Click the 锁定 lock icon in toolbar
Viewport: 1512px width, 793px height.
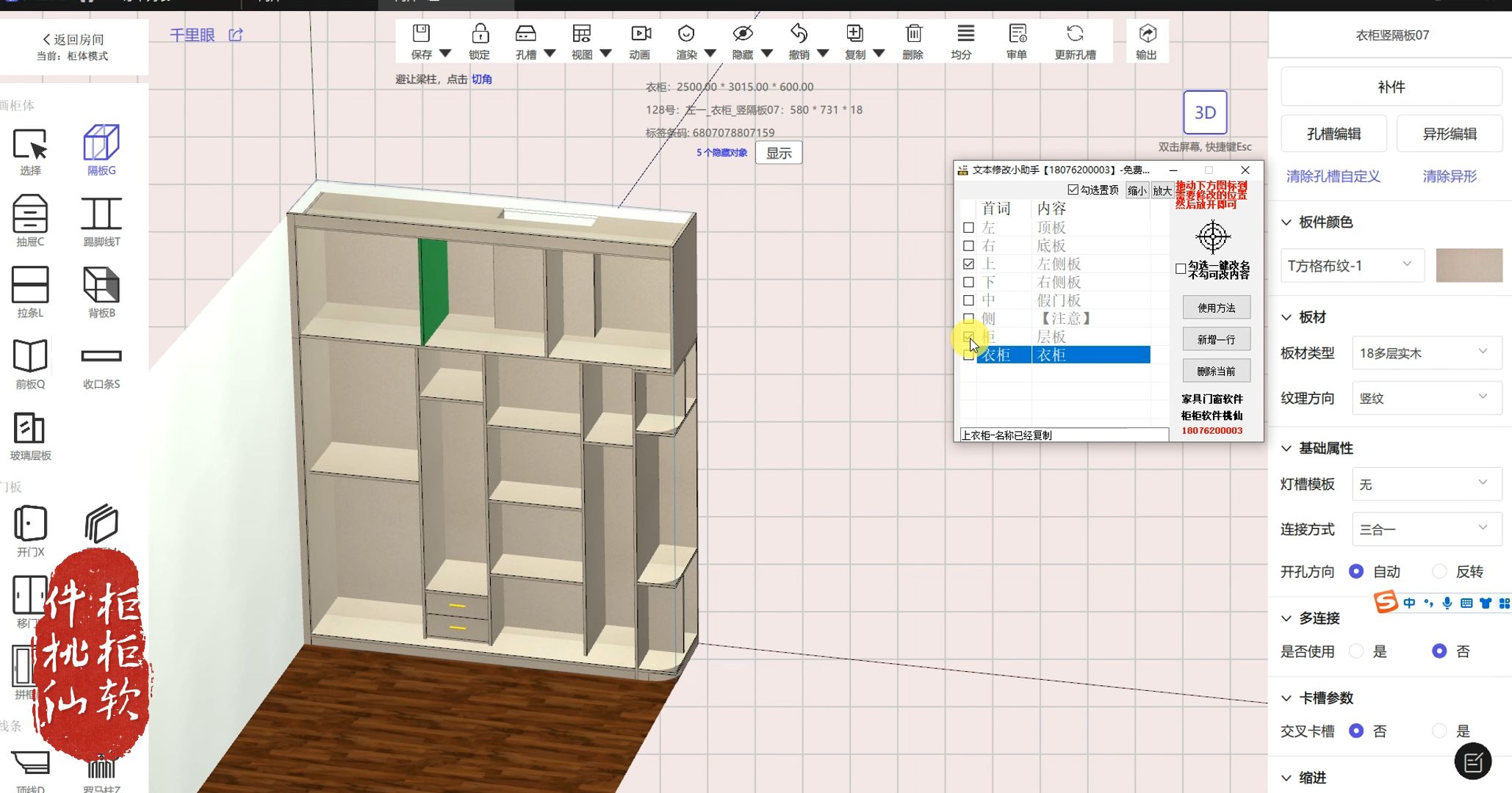click(480, 35)
